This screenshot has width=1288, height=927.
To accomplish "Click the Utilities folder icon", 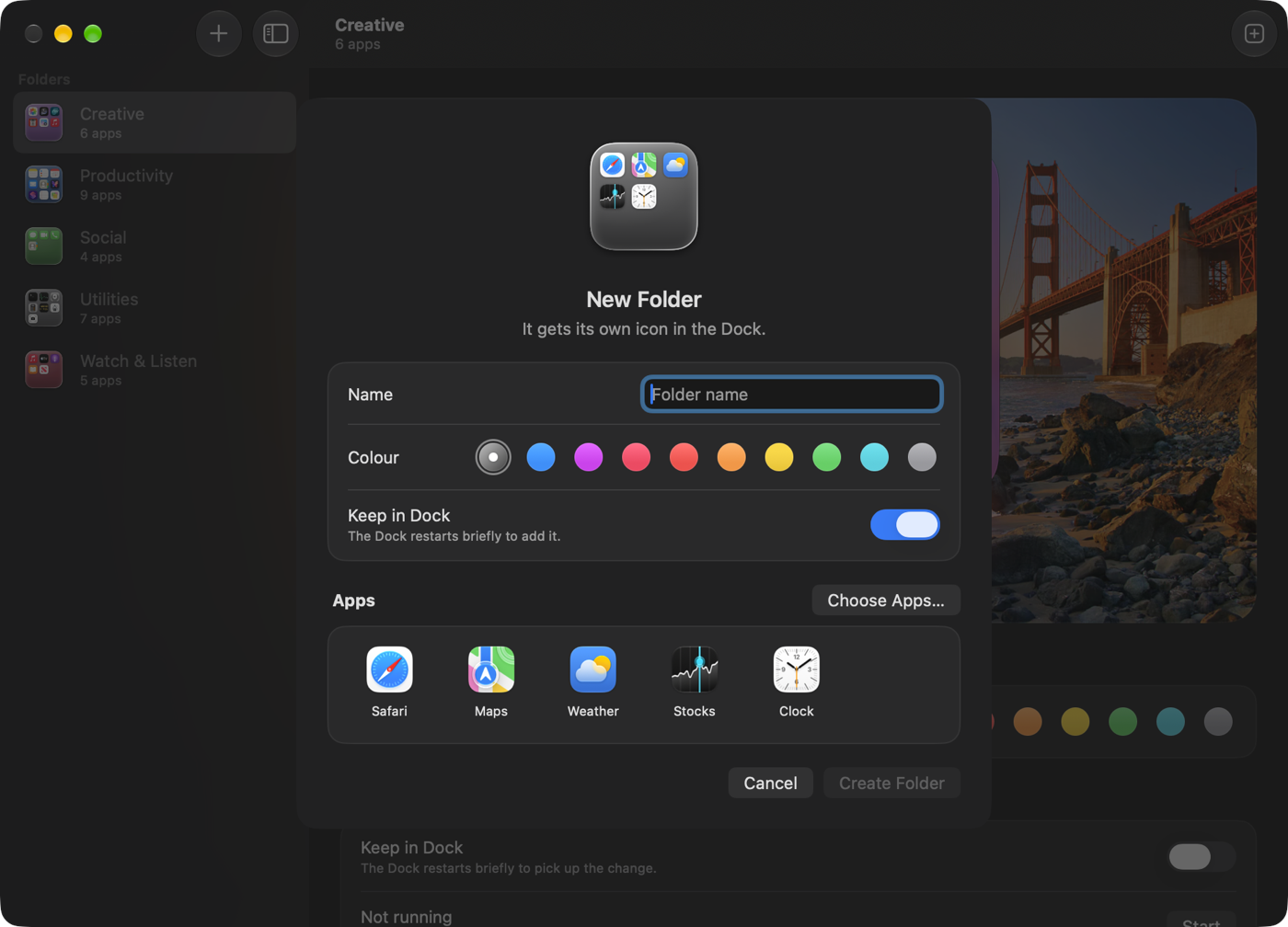I will [x=43, y=307].
